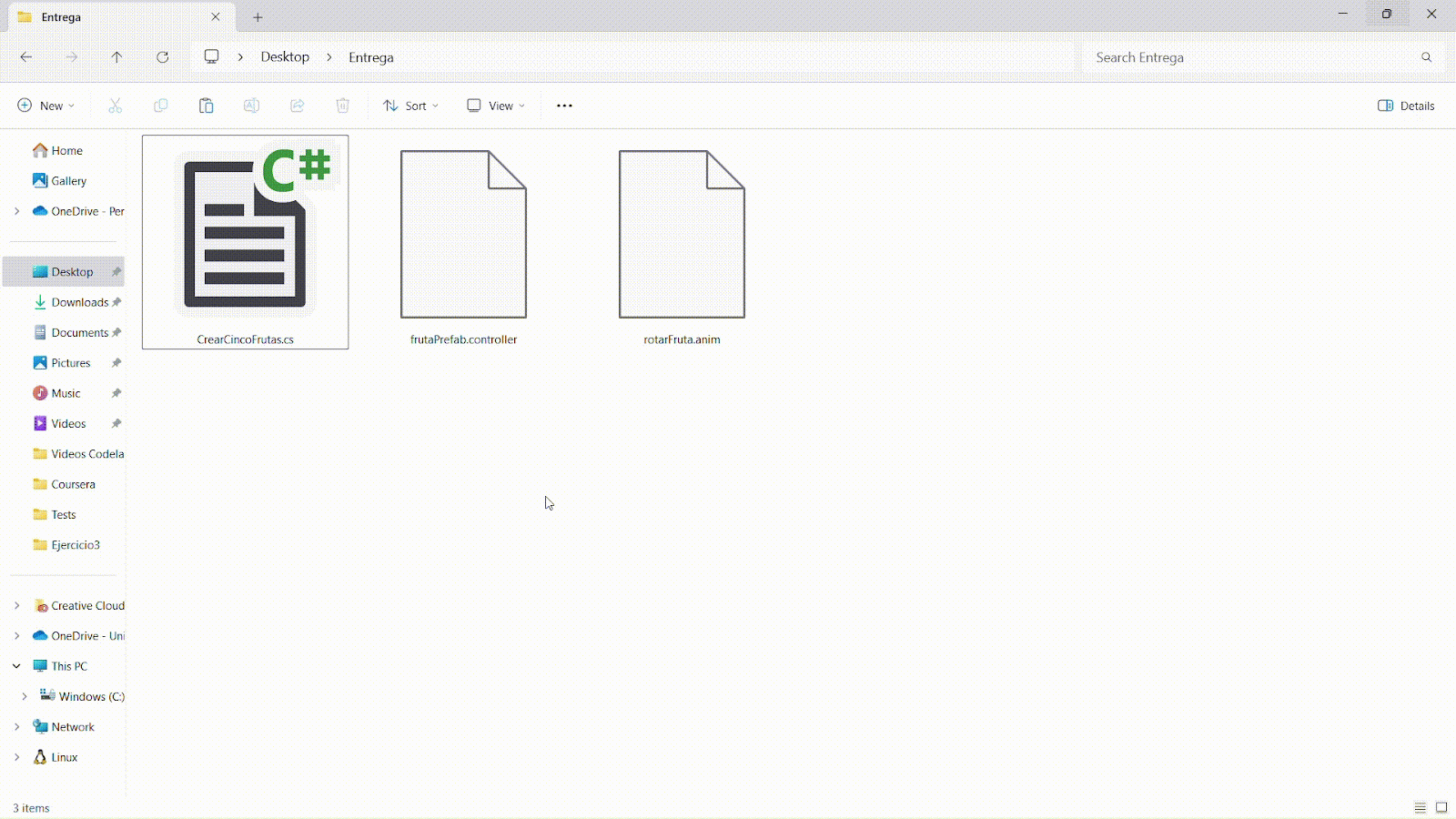This screenshot has width=1456, height=819.
Task: Click chevron after Desktop in address bar
Action: pyautogui.click(x=329, y=57)
